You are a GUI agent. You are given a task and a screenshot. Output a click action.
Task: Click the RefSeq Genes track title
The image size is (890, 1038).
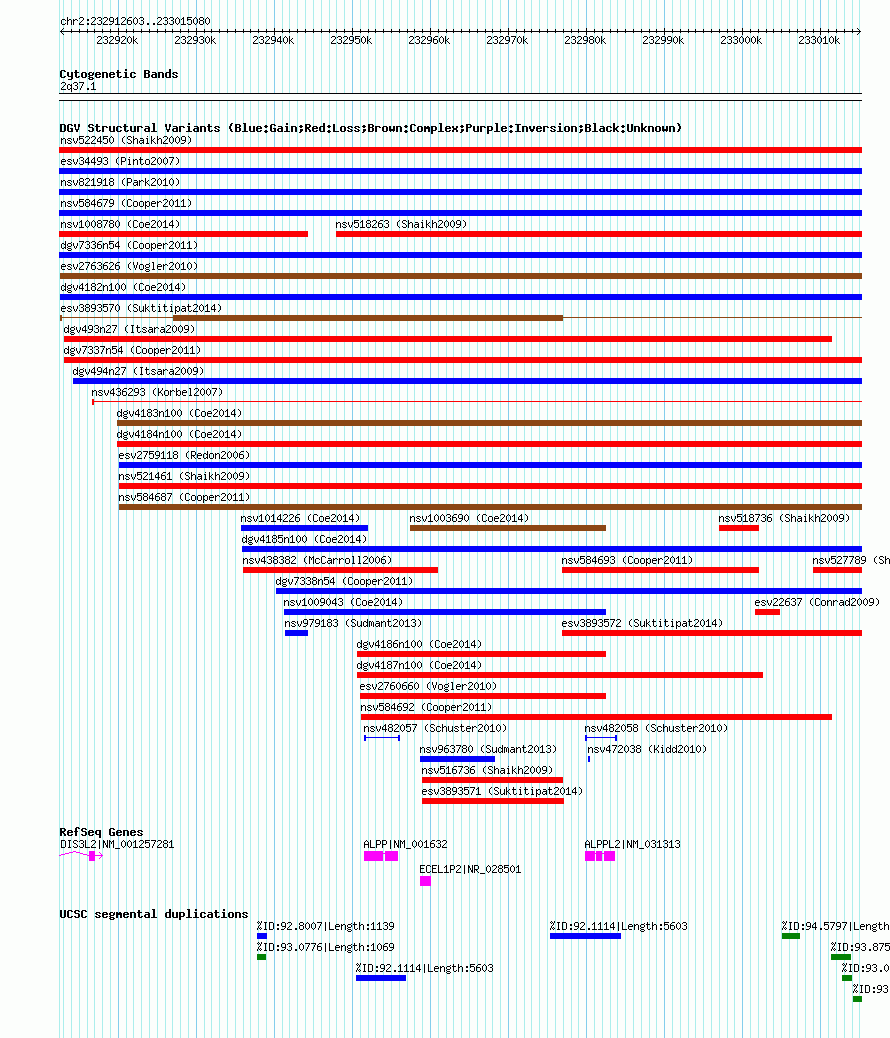(101, 832)
